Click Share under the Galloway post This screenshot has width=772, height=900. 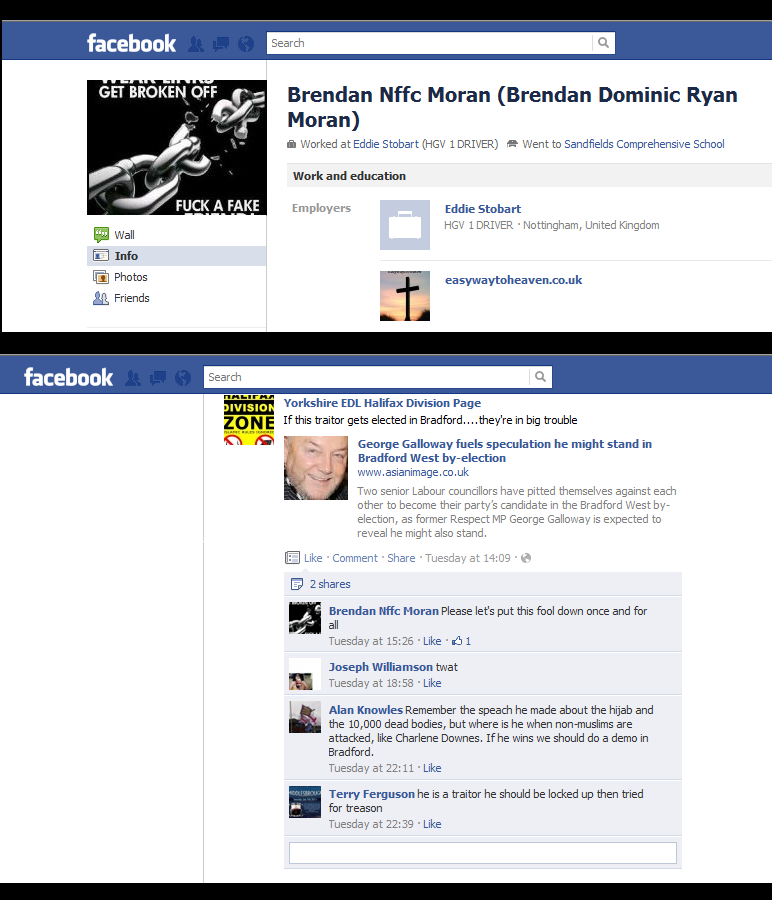coord(401,558)
